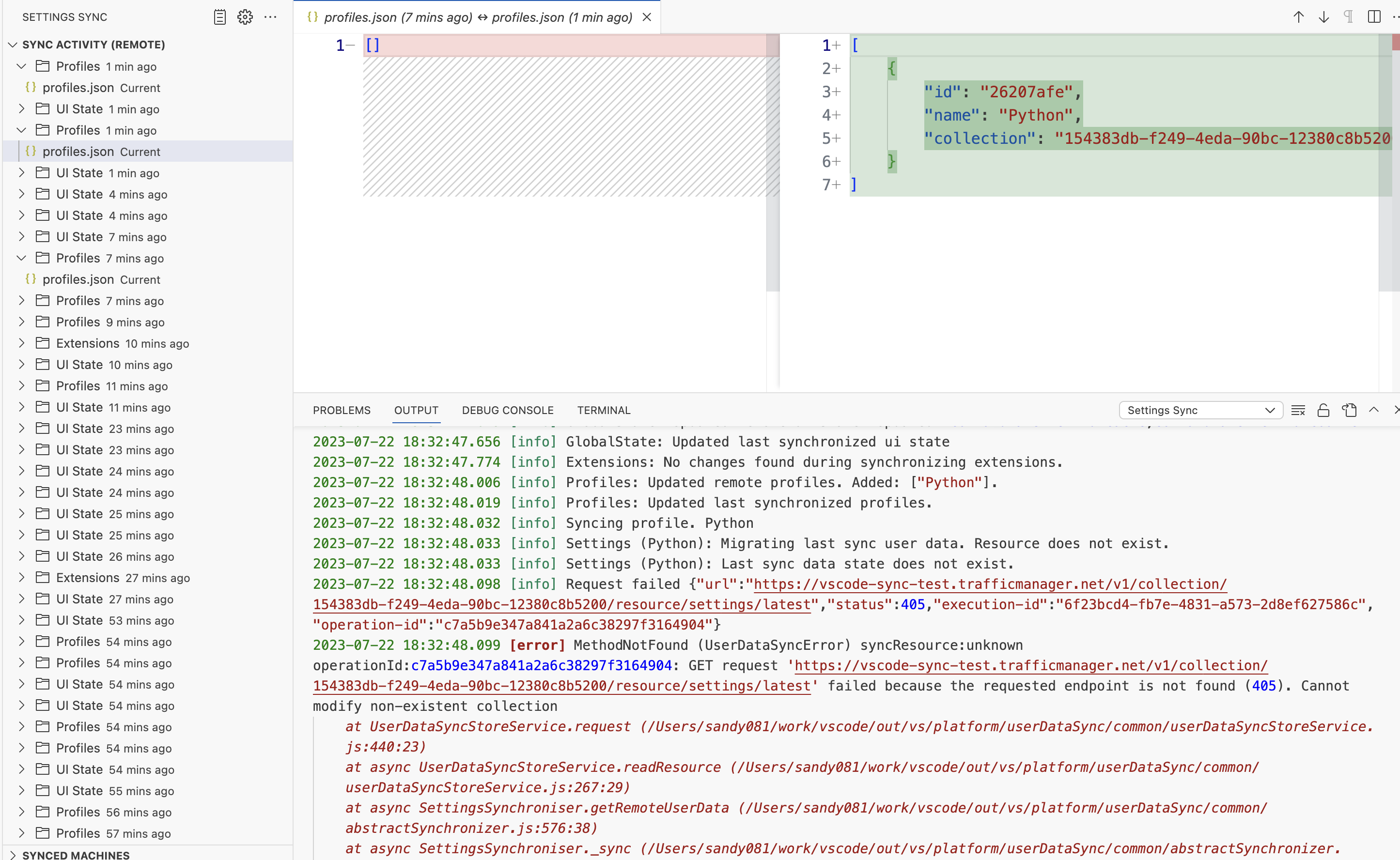This screenshot has width=1400, height=860.
Task: Collapse the SYNC ACTIVITY (REMOTE) section
Action: (x=13, y=45)
